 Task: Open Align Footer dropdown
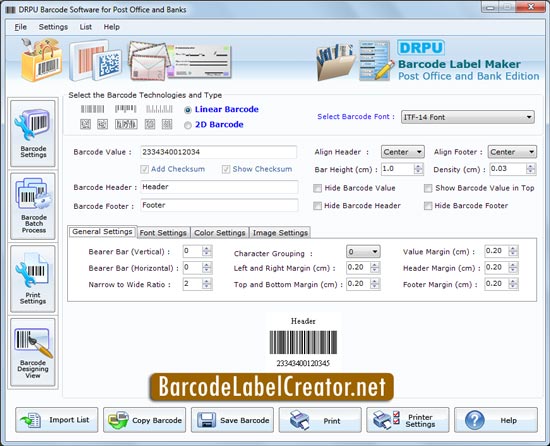pos(512,152)
